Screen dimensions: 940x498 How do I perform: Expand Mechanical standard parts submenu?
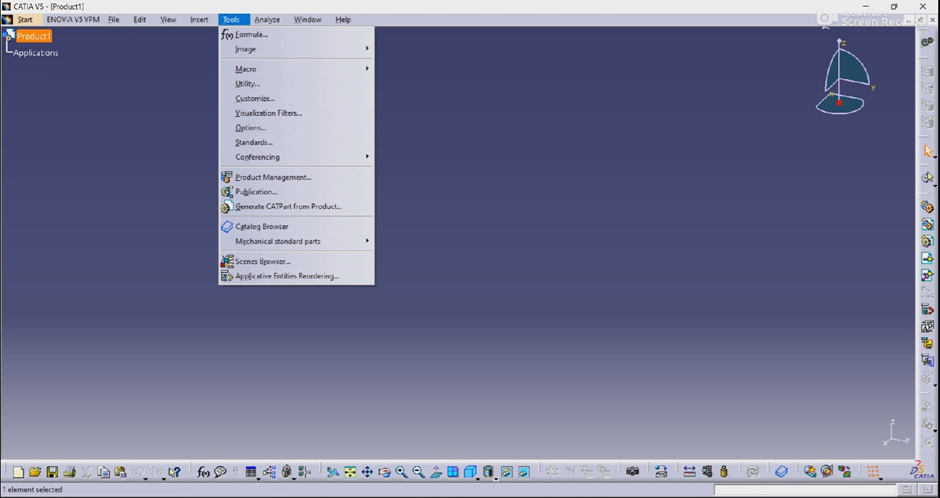[297, 241]
